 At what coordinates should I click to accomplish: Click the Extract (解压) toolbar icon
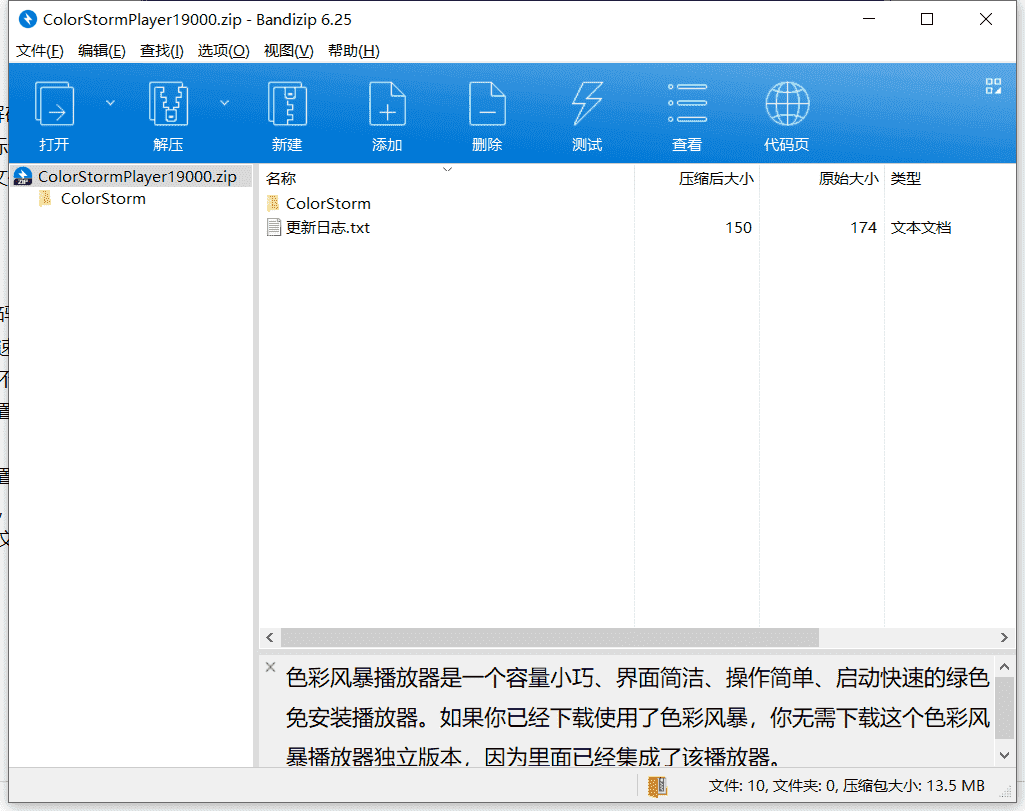[x=169, y=103]
